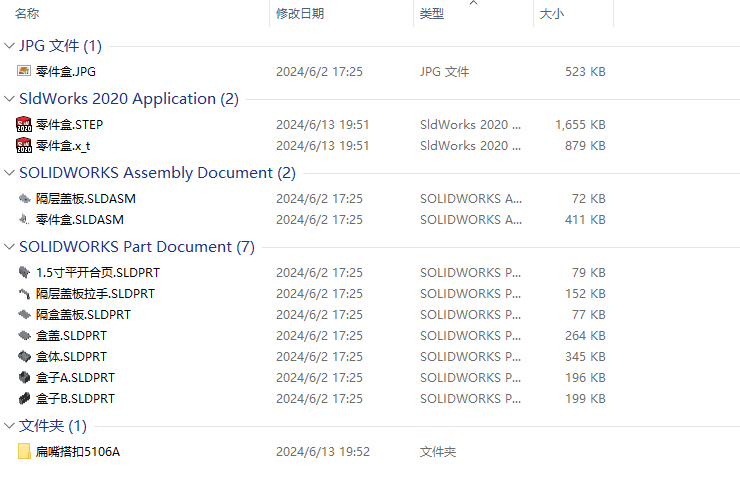The width and height of the screenshot is (740, 480).
Task: Select the SldWorks 2020 Application (2) heading
Action: [129, 99]
